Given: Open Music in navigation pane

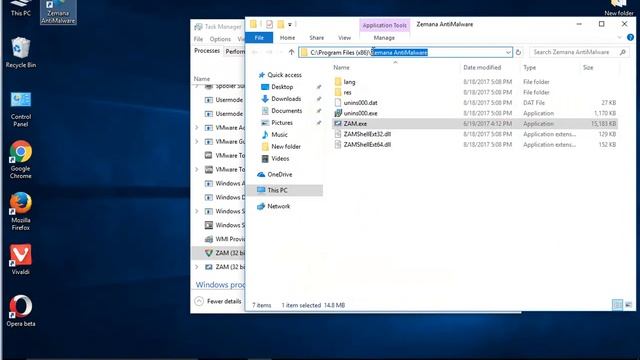Looking at the screenshot, I should (x=279, y=134).
